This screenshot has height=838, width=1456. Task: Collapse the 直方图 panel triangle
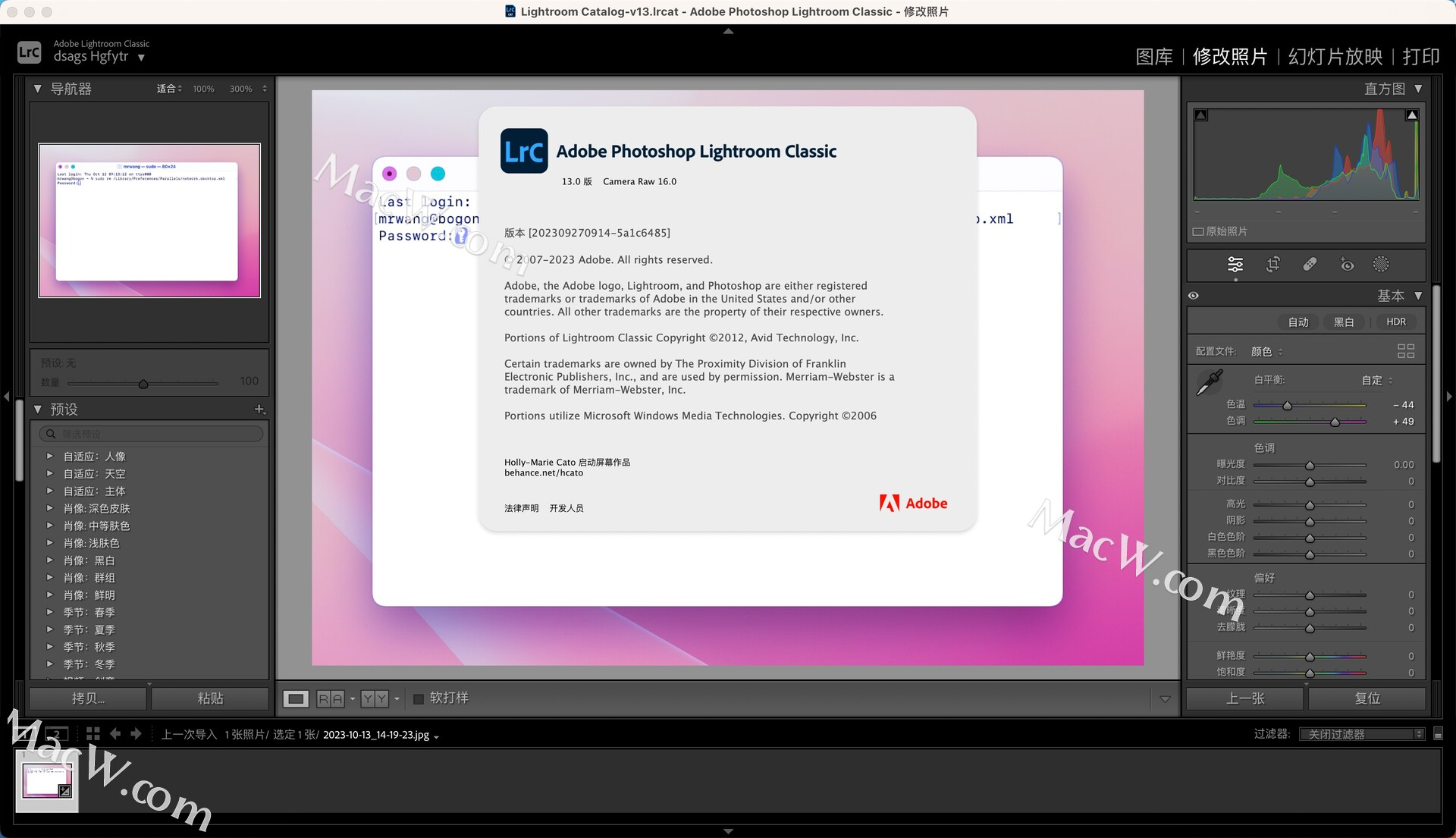tap(1418, 89)
